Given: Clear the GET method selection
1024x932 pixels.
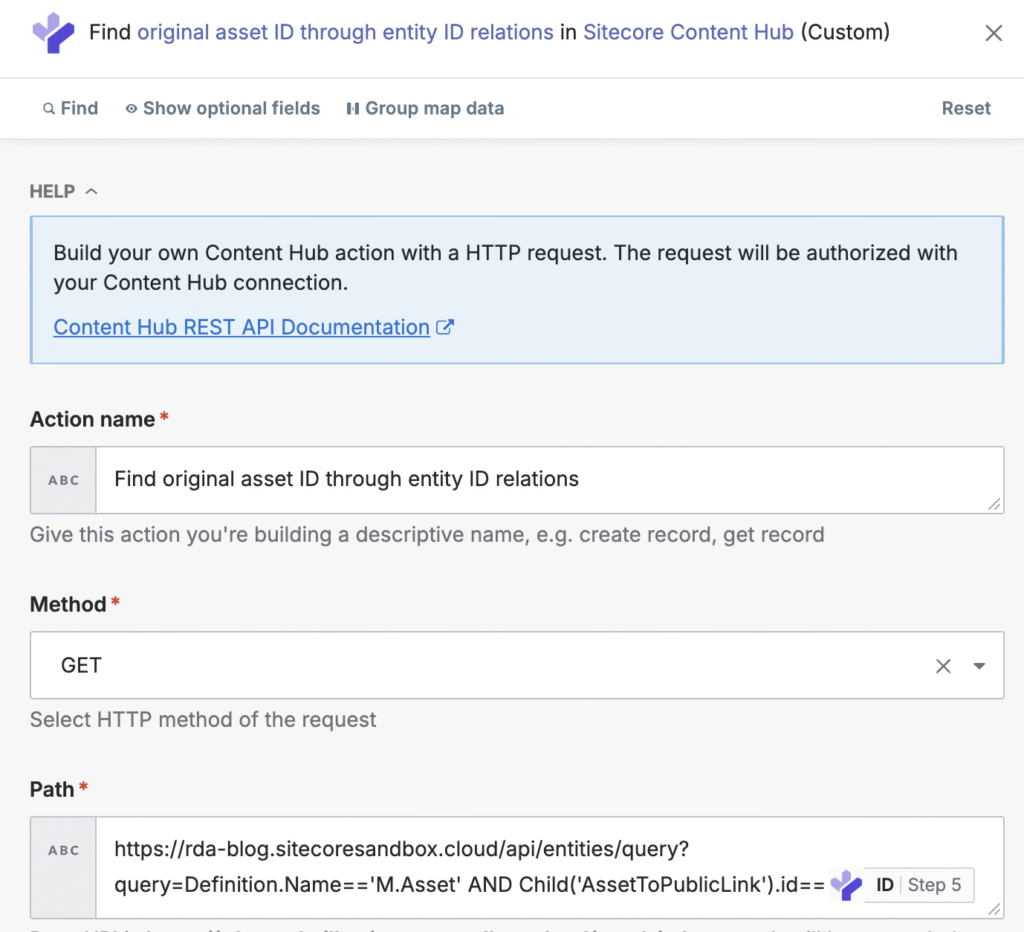Looking at the screenshot, I should pos(943,666).
